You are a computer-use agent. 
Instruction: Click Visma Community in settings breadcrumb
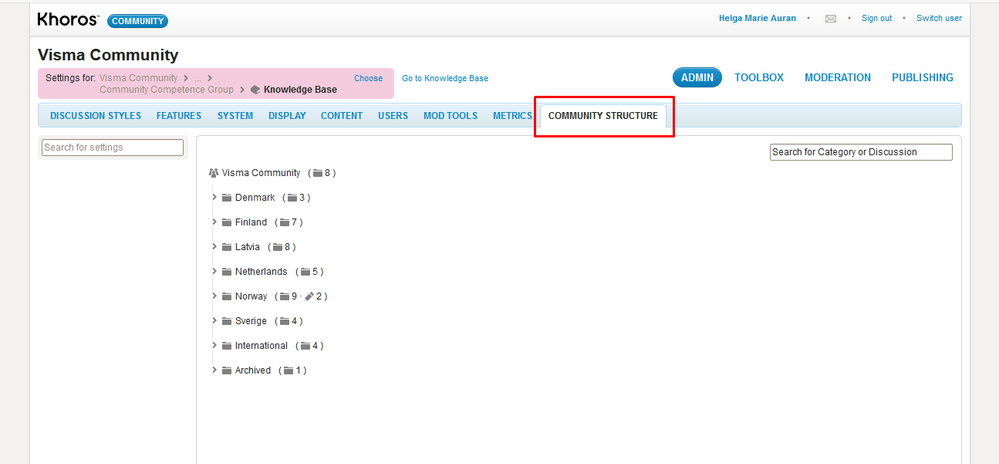[138, 78]
